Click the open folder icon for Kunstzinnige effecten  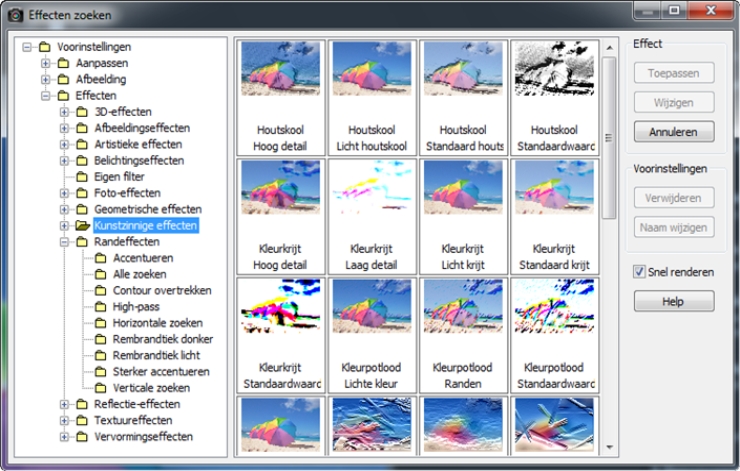click(82, 226)
